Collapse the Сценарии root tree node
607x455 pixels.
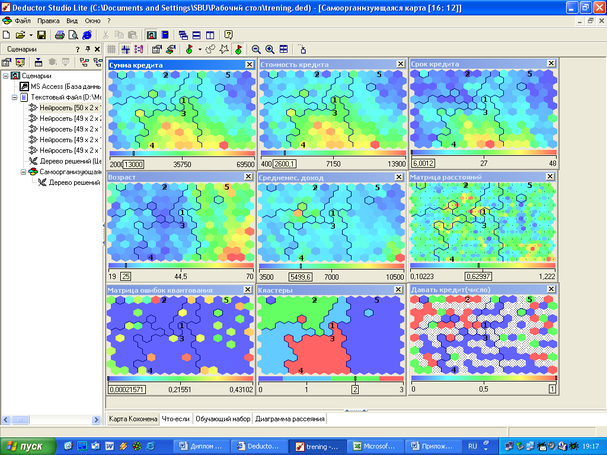coord(7,75)
